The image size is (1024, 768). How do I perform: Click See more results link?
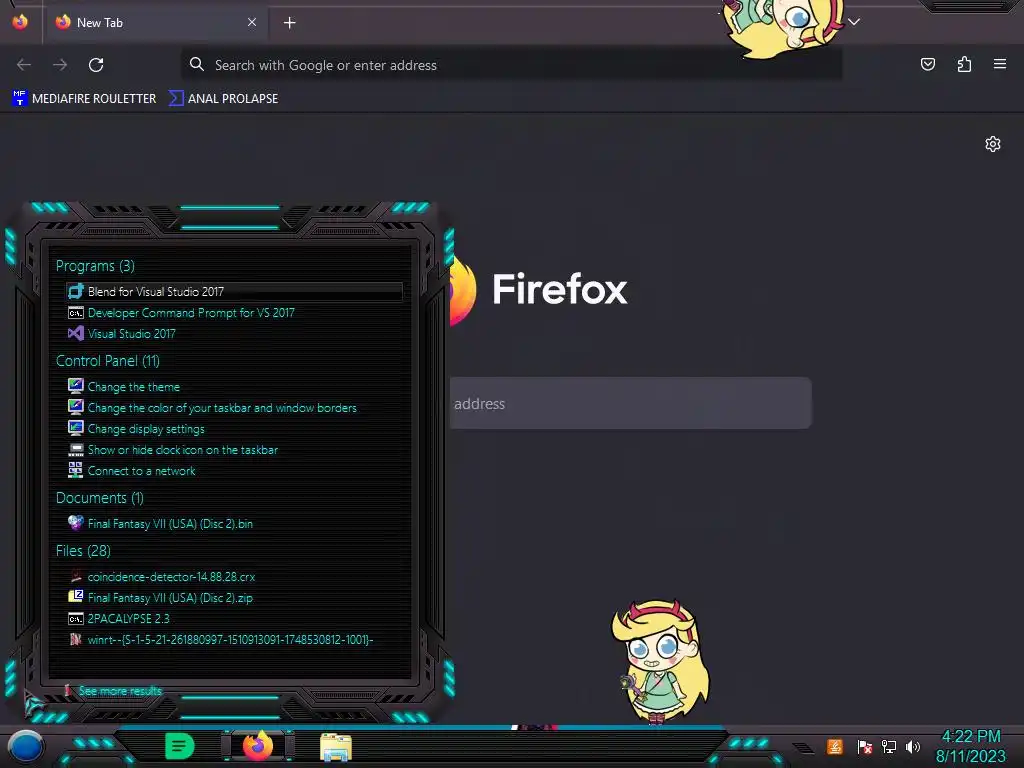pos(120,691)
